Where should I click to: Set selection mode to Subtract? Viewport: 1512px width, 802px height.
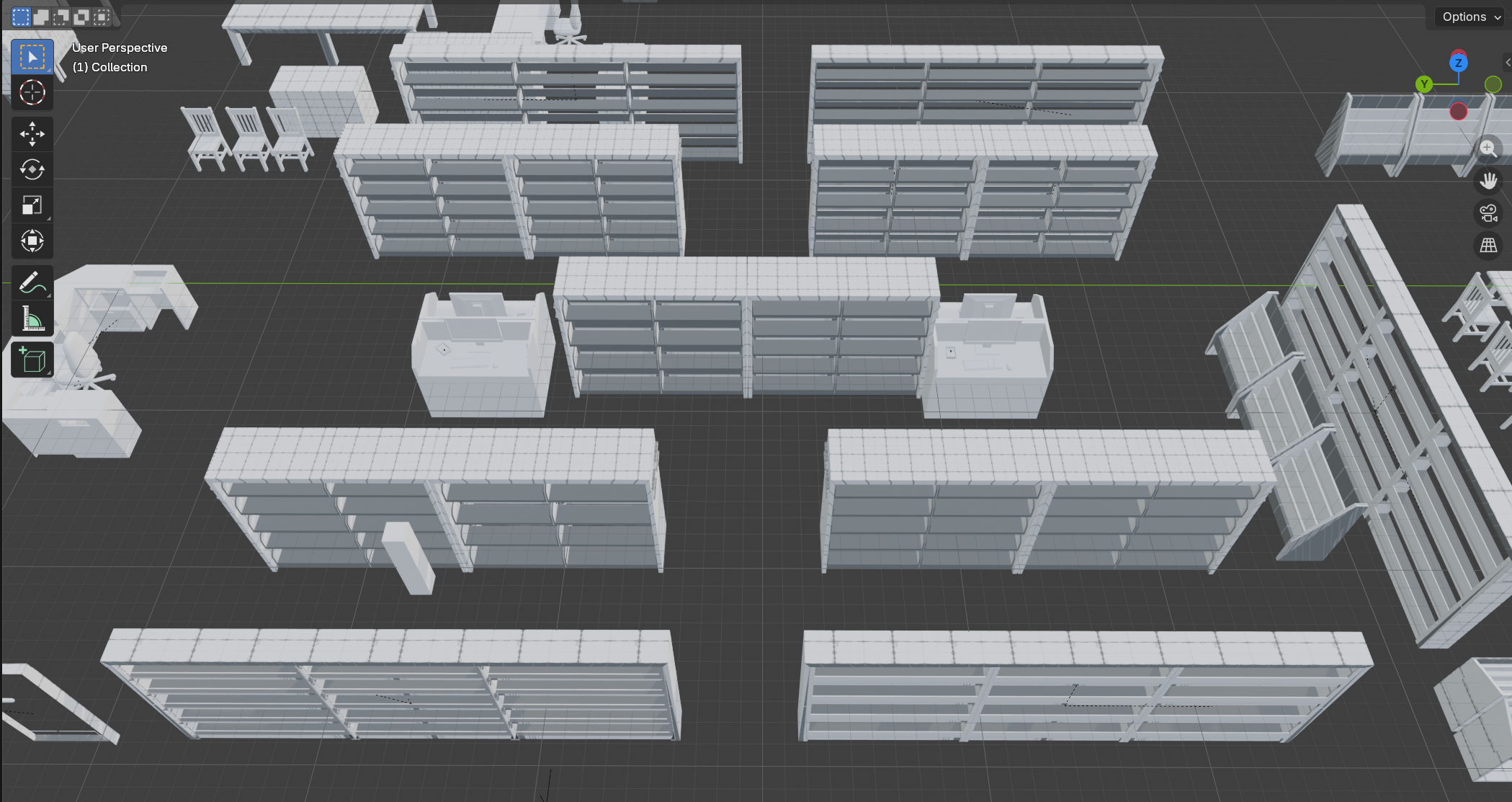point(62,17)
